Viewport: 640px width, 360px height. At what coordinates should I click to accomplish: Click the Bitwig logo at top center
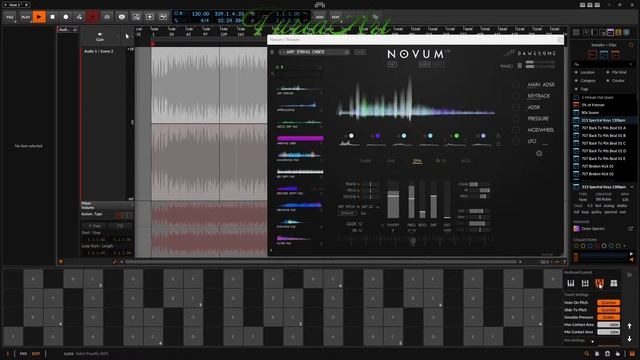[320, 4]
